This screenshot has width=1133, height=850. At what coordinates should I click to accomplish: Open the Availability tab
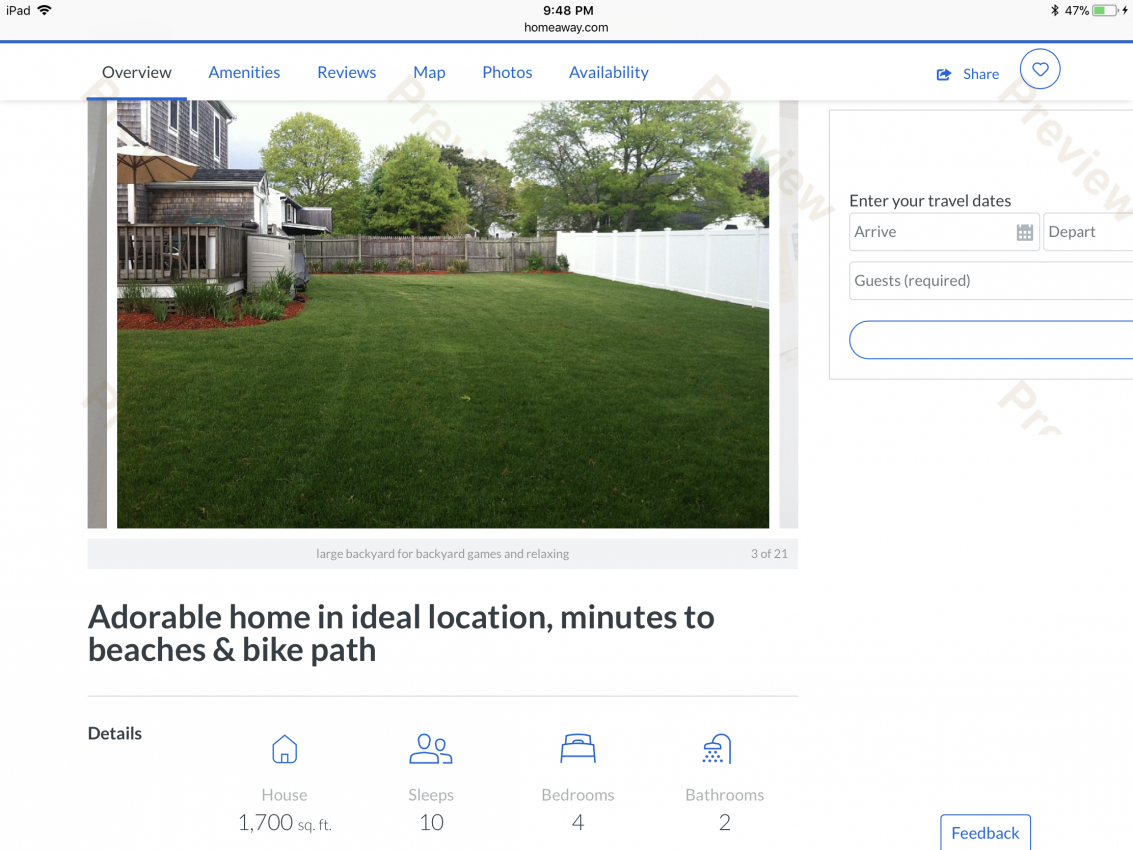pos(609,72)
